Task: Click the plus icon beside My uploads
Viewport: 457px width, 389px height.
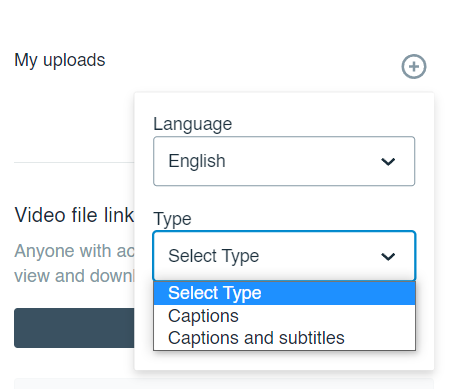Action: point(414,67)
